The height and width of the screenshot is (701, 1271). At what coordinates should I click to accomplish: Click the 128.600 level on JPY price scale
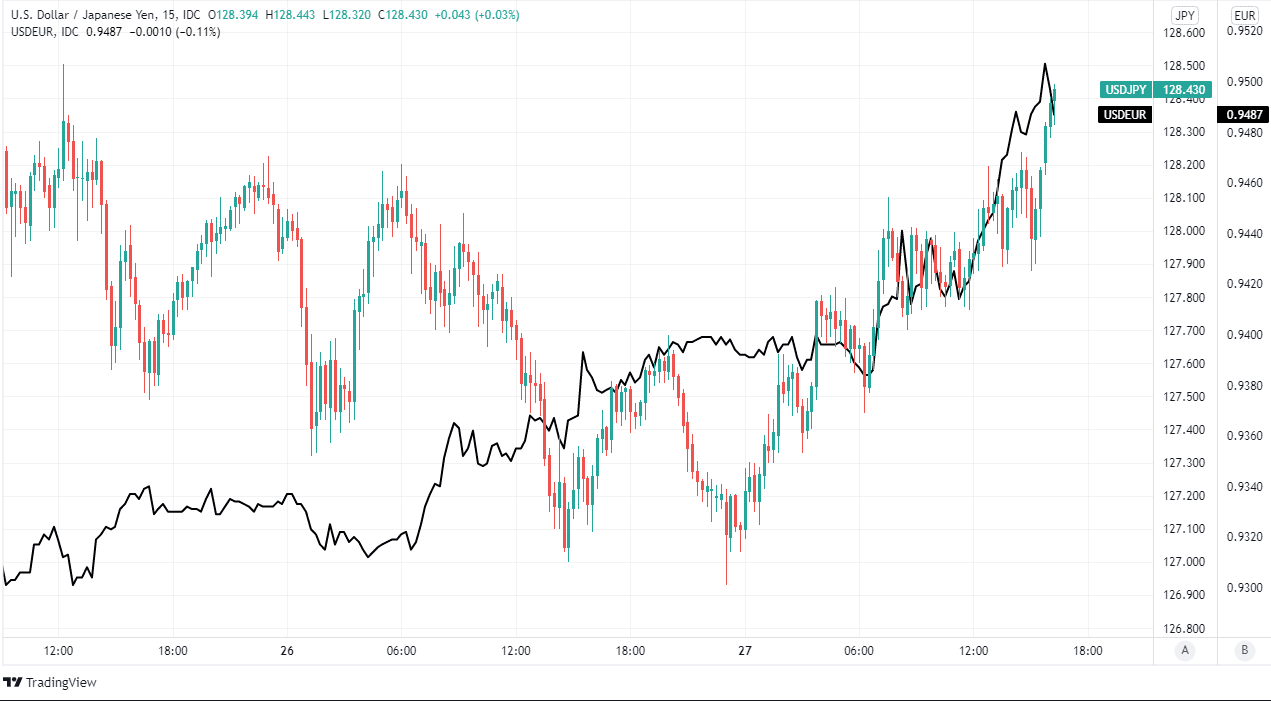click(1186, 33)
